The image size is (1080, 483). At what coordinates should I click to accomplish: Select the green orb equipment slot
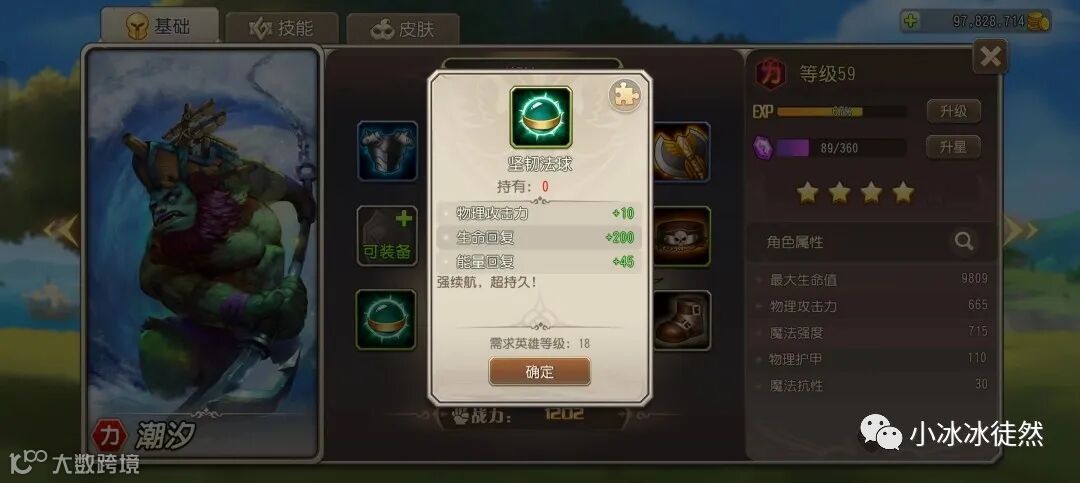(x=386, y=319)
